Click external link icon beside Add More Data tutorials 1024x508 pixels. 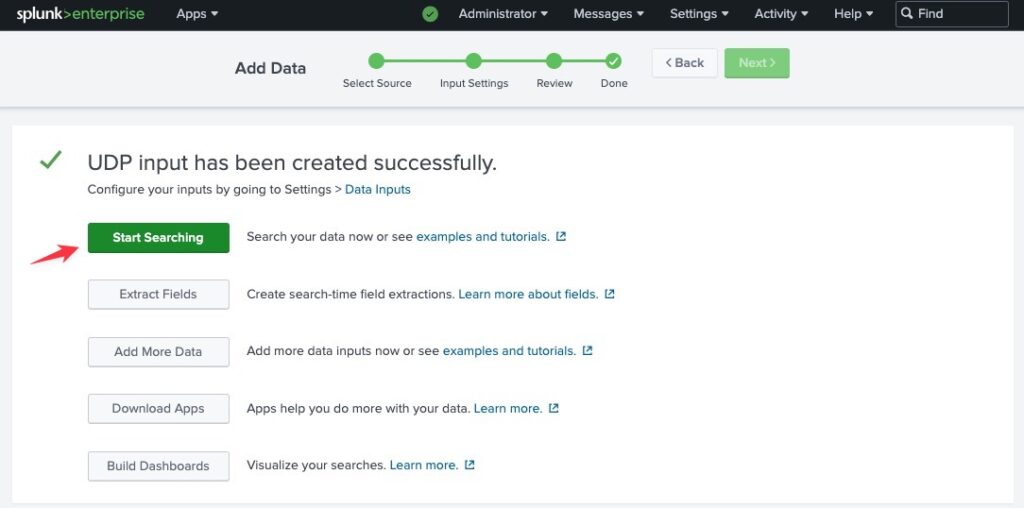587,351
